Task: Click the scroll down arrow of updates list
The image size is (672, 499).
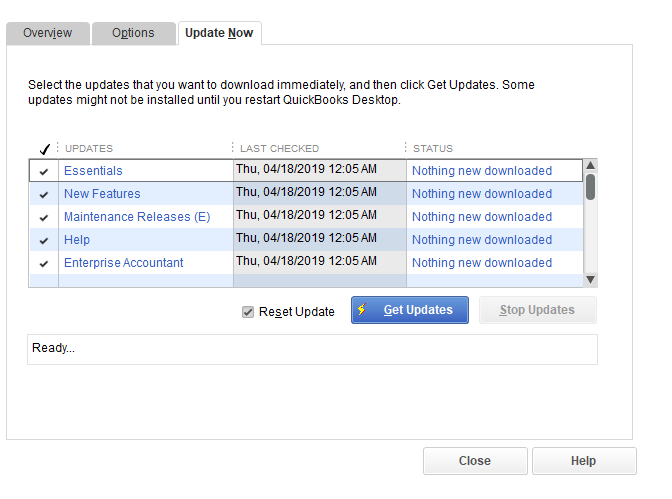Action: pyautogui.click(x=591, y=280)
